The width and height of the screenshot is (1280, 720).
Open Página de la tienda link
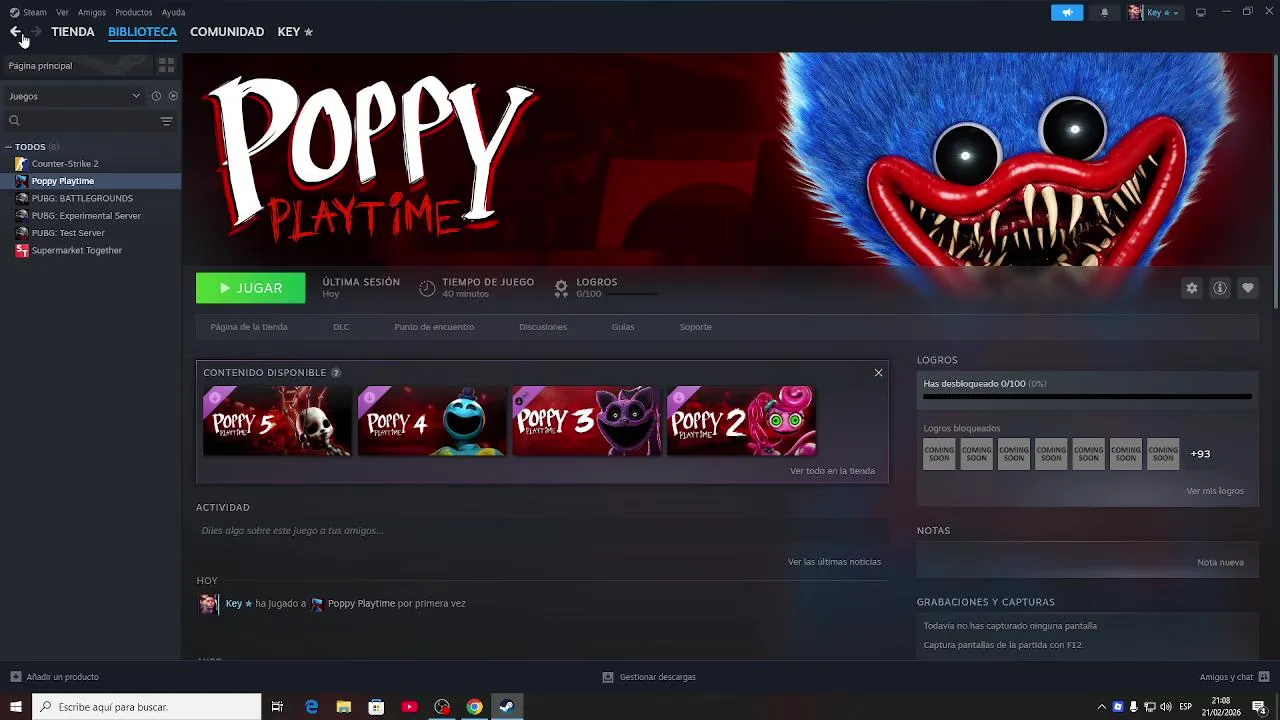pos(249,327)
